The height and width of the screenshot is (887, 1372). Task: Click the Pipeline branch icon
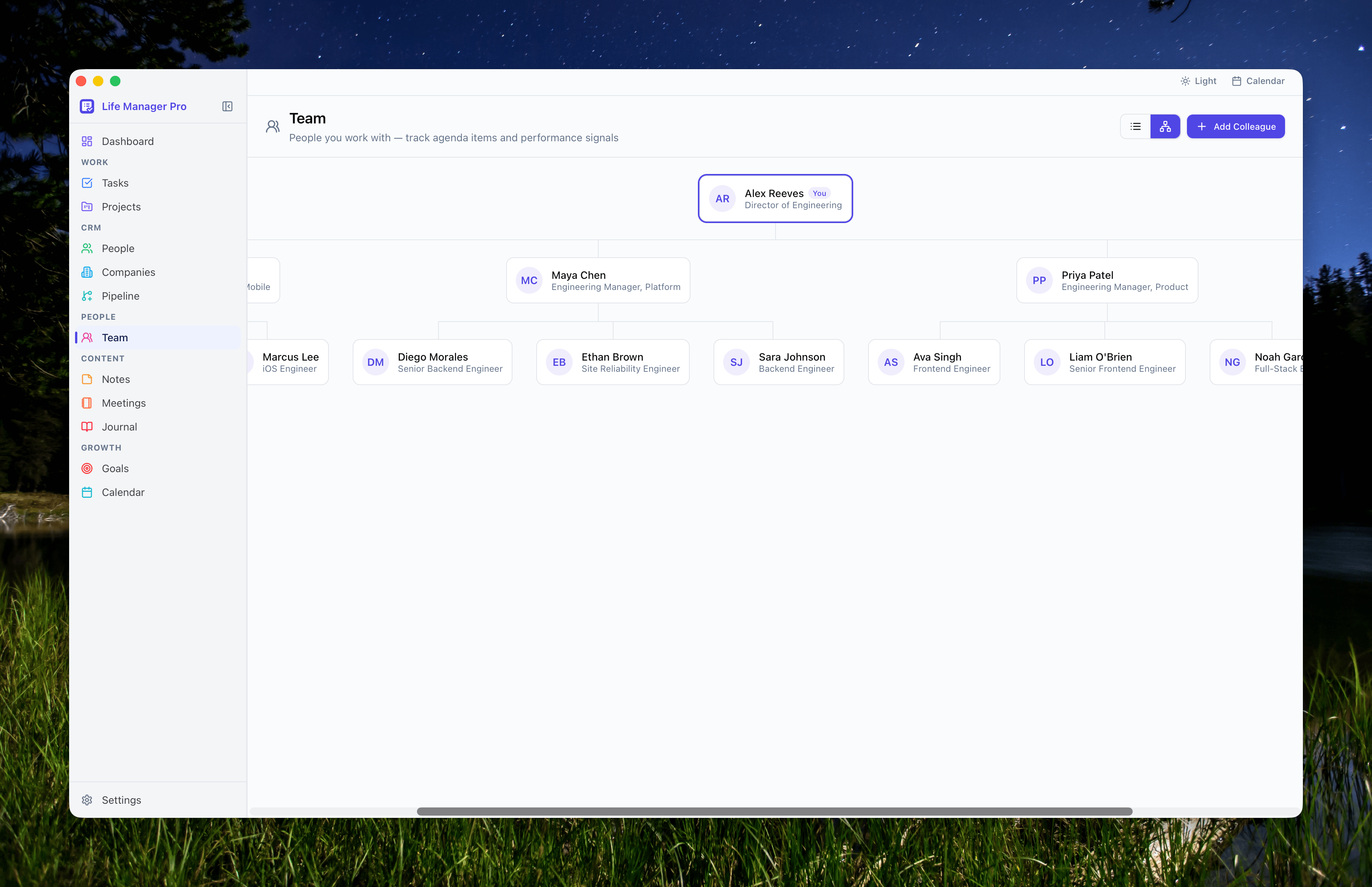(87, 296)
